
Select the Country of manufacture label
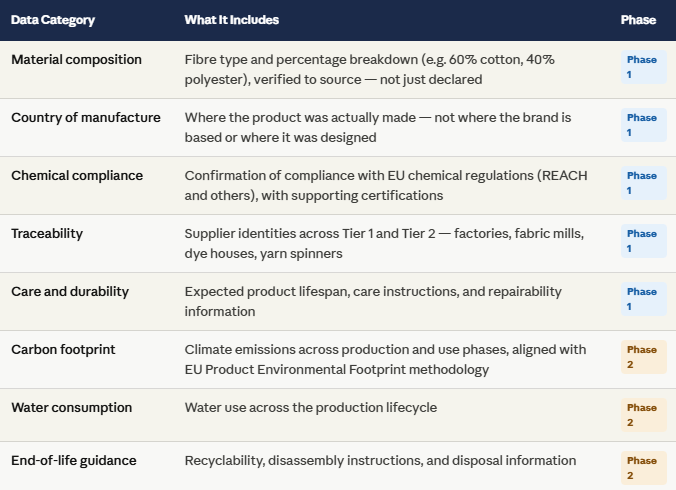click(x=86, y=117)
